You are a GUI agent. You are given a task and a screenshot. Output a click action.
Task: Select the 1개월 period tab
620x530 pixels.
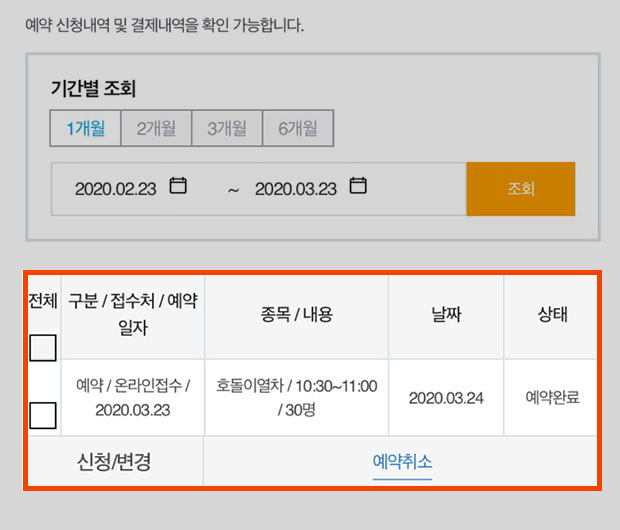86,128
